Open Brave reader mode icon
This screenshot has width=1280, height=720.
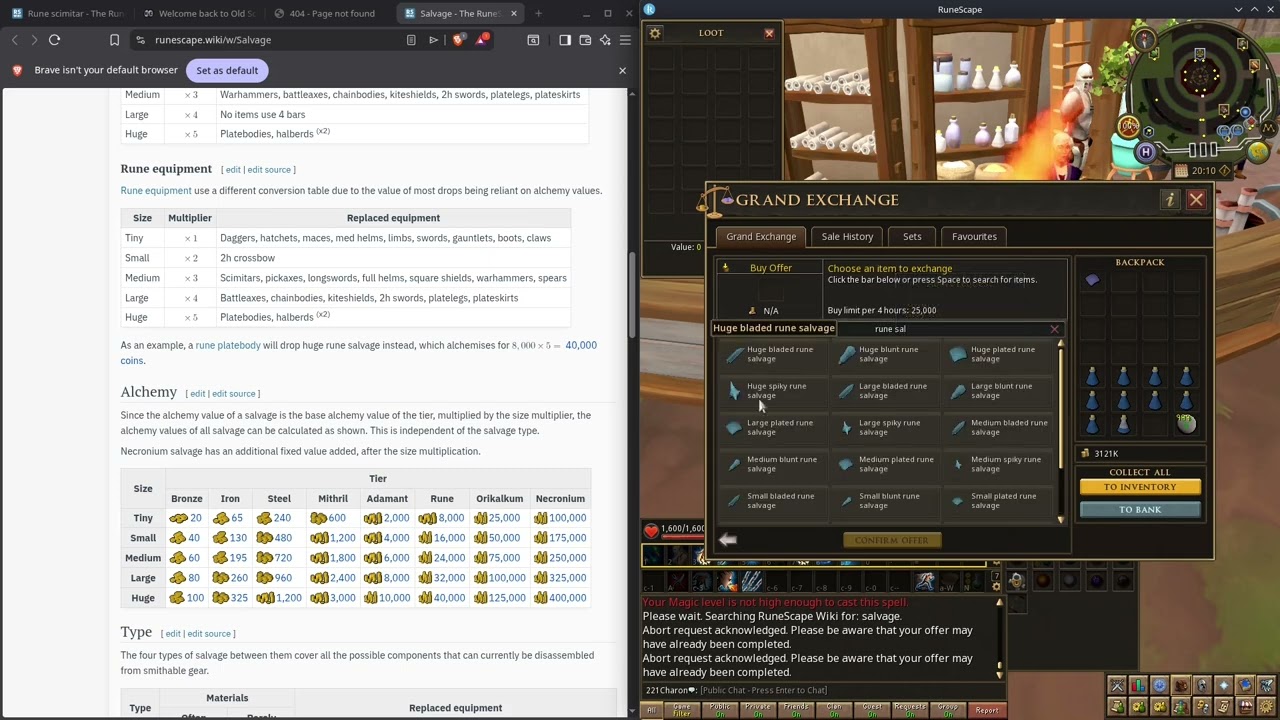click(x=411, y=40)
